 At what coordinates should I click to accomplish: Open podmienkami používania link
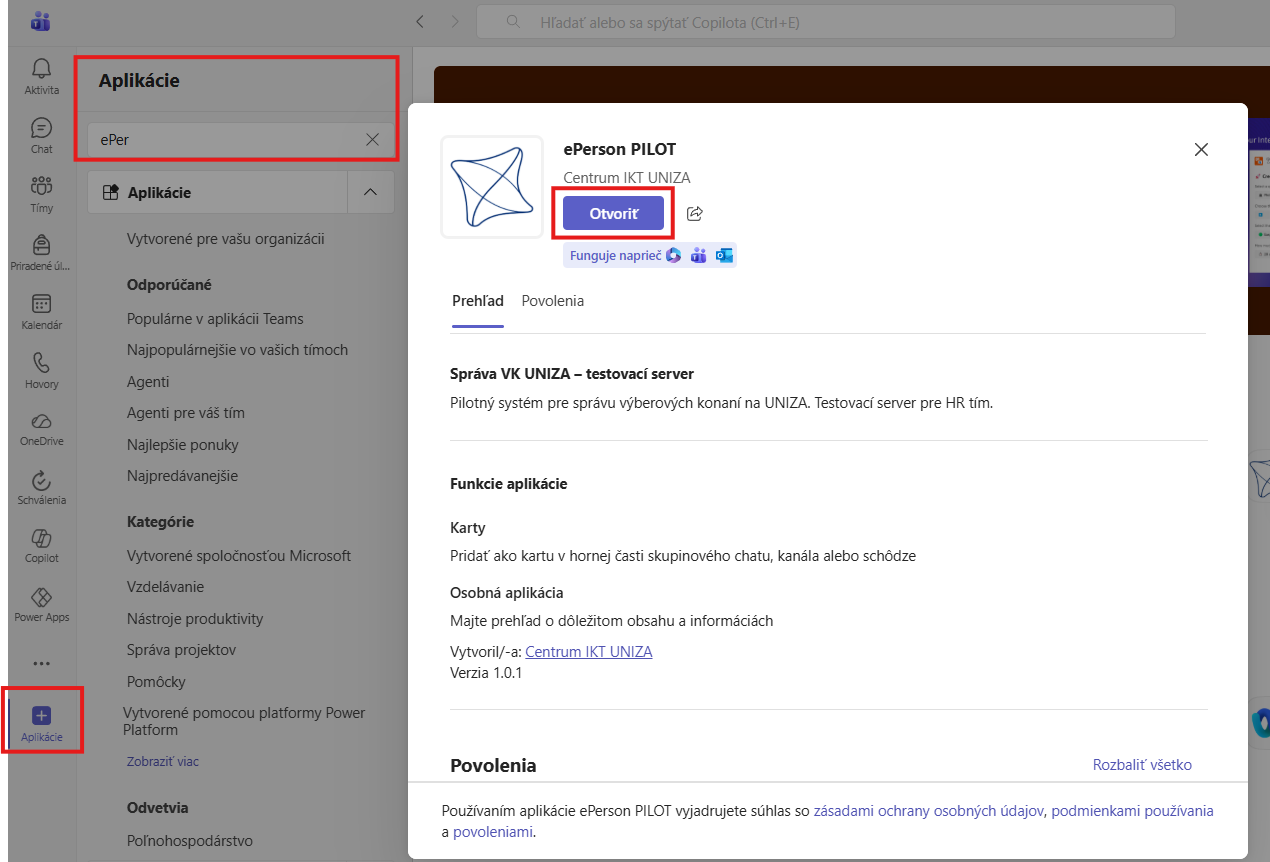point(1133,811)
